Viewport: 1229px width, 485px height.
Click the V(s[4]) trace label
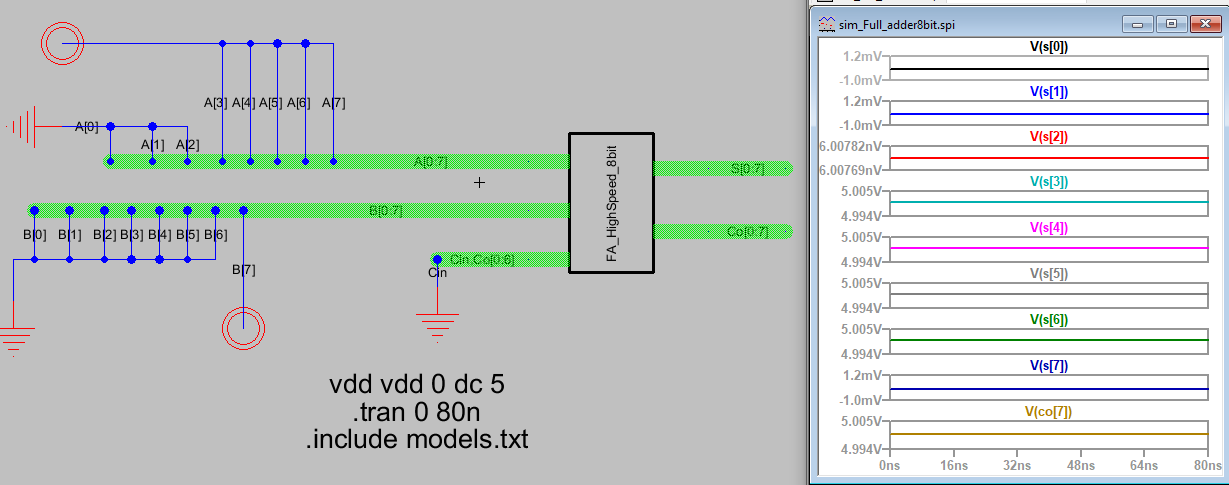[x=1049, y=228]
